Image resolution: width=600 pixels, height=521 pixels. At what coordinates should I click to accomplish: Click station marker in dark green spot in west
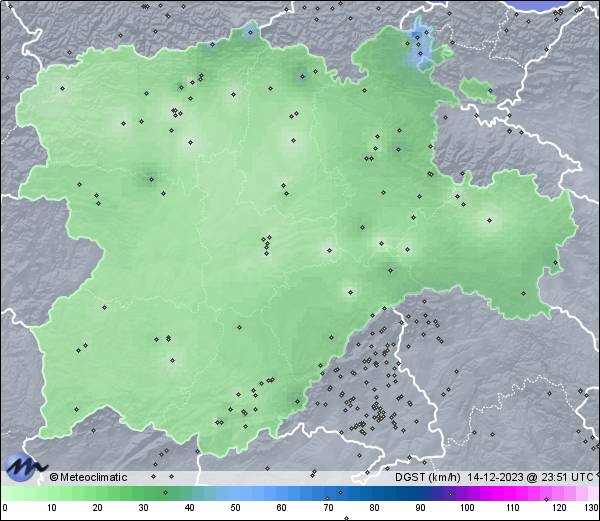[x=151, y=179]
